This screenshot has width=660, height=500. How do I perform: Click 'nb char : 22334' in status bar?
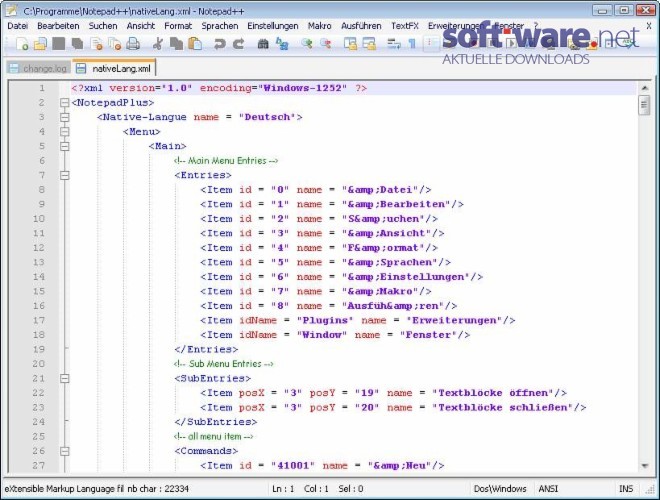158,489
